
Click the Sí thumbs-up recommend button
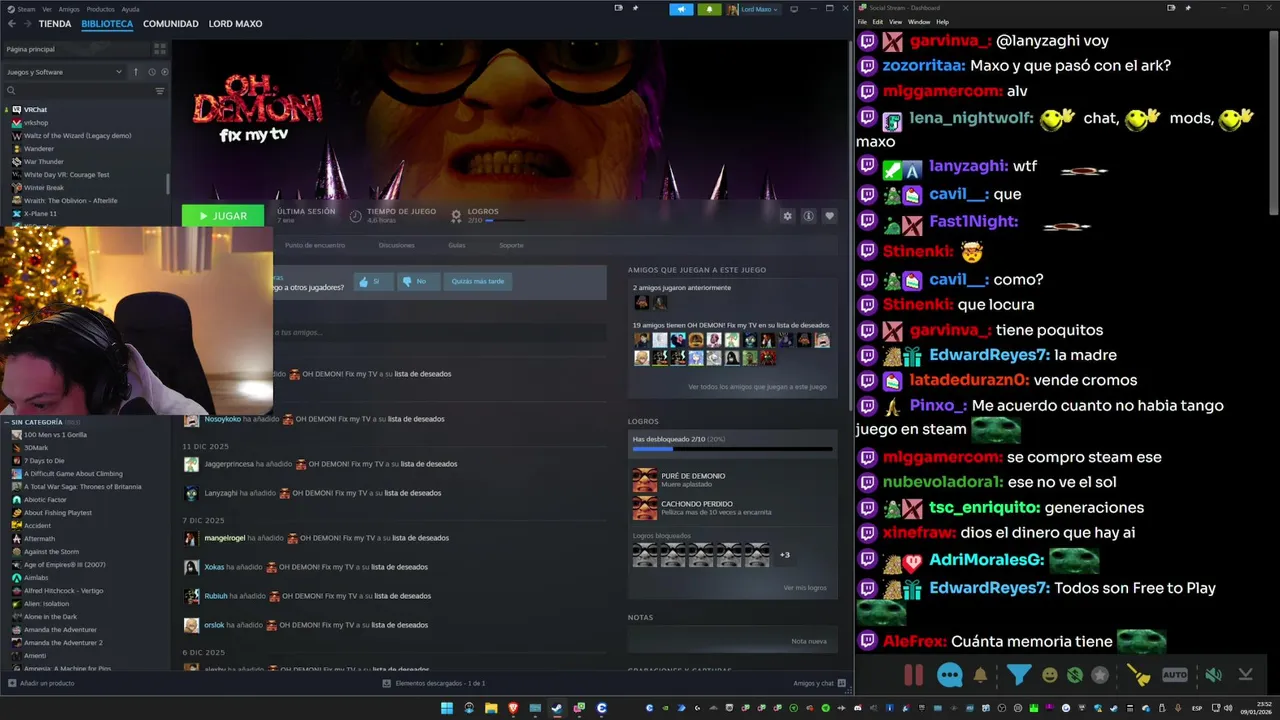pos(372,281)
